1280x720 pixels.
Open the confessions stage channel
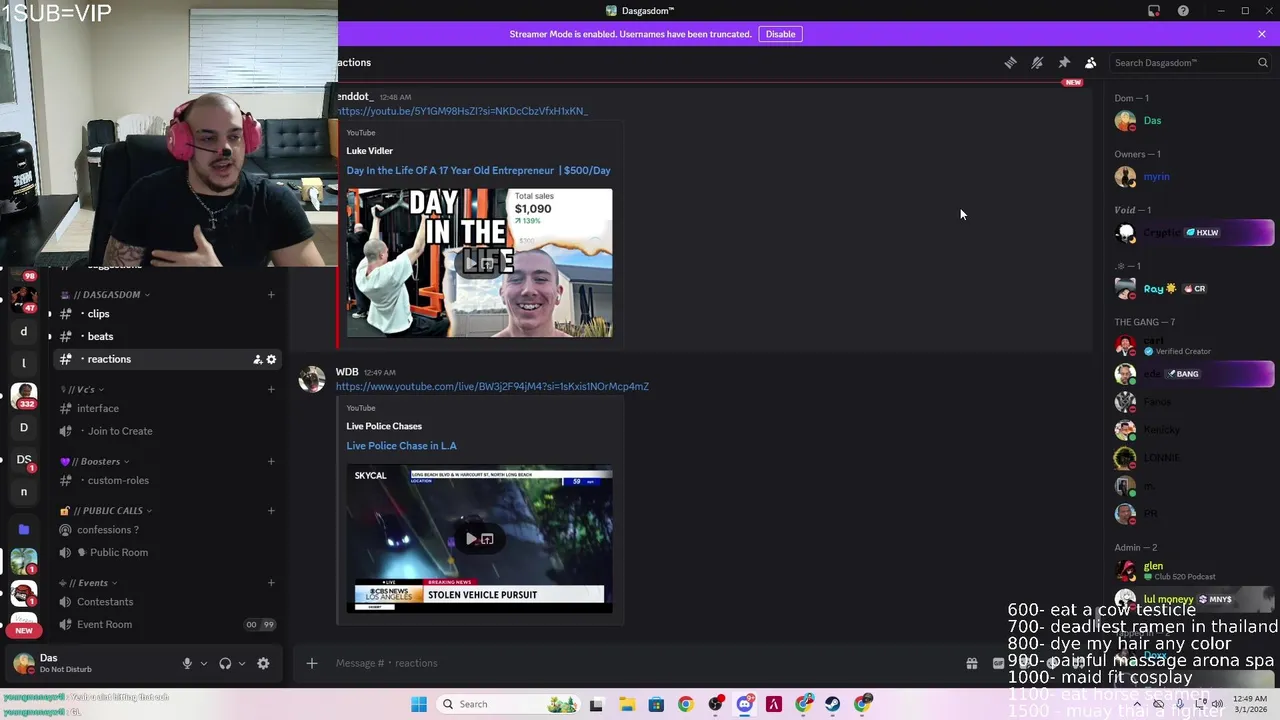[x=165, y=530]
